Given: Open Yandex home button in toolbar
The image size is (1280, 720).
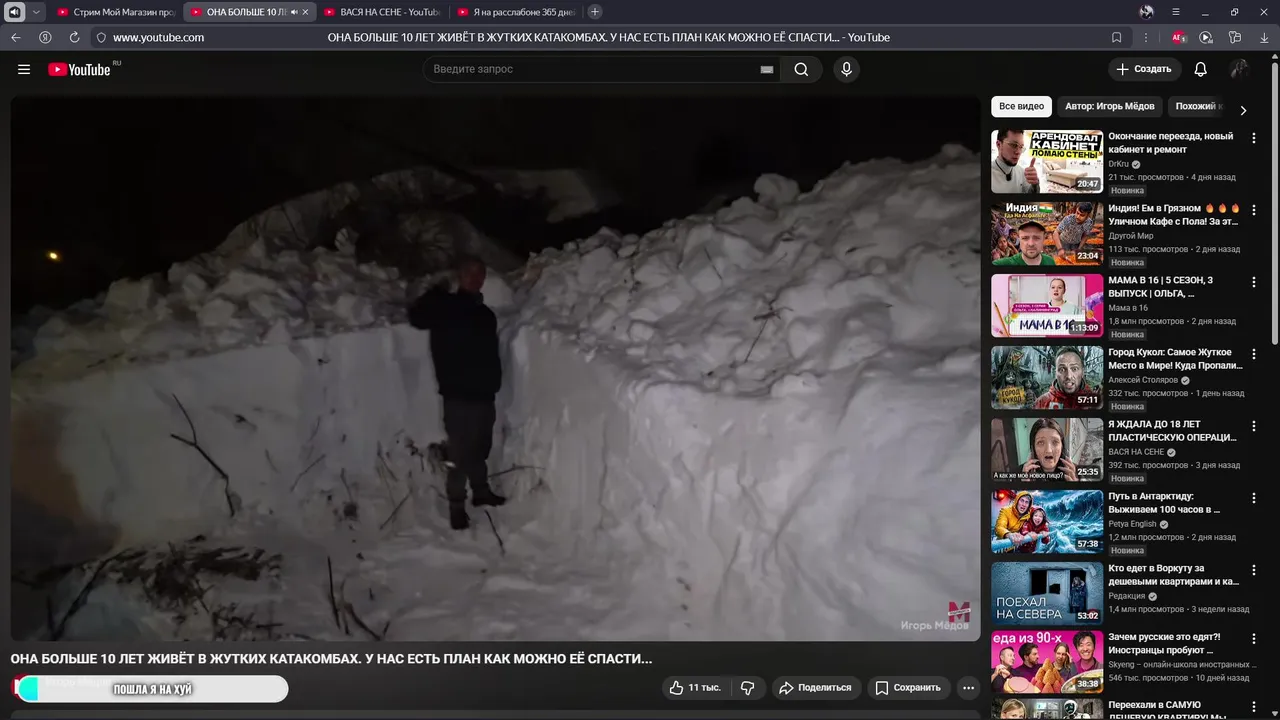Looking at the screenshot, I should [45, 37].
